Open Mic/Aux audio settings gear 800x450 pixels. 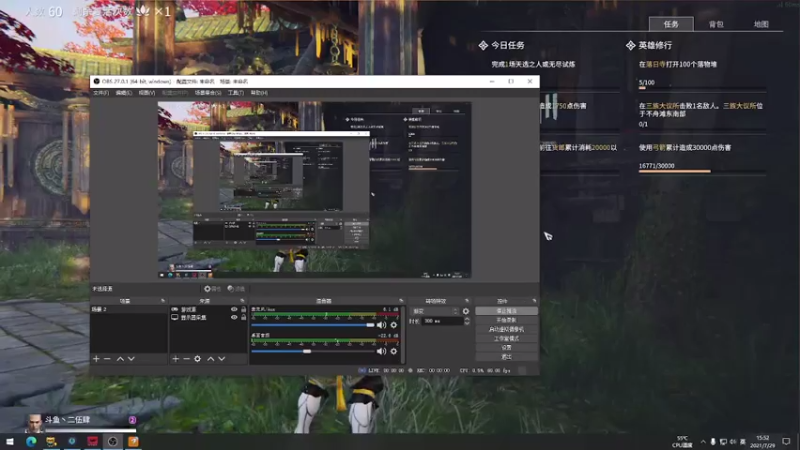click(393, 325)
